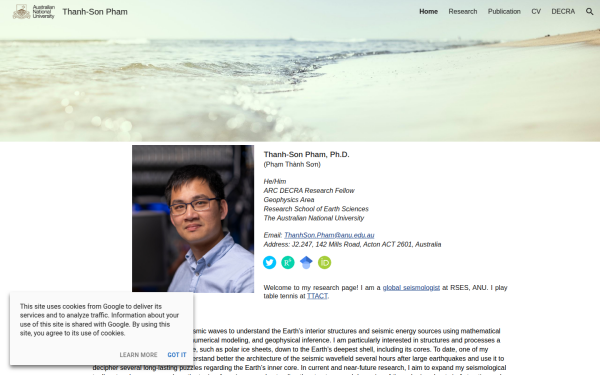
Task: Open the ORCID profile icon
Action: tap(324, 262)
